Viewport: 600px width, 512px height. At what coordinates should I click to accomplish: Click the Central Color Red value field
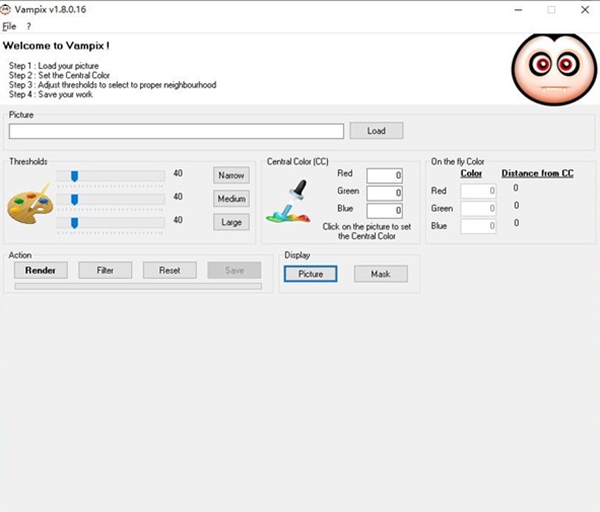point(384,176)
